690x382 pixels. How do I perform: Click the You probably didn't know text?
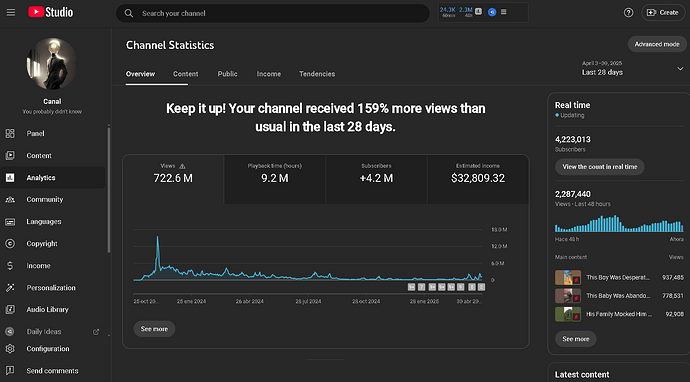[x=52, y=112]
